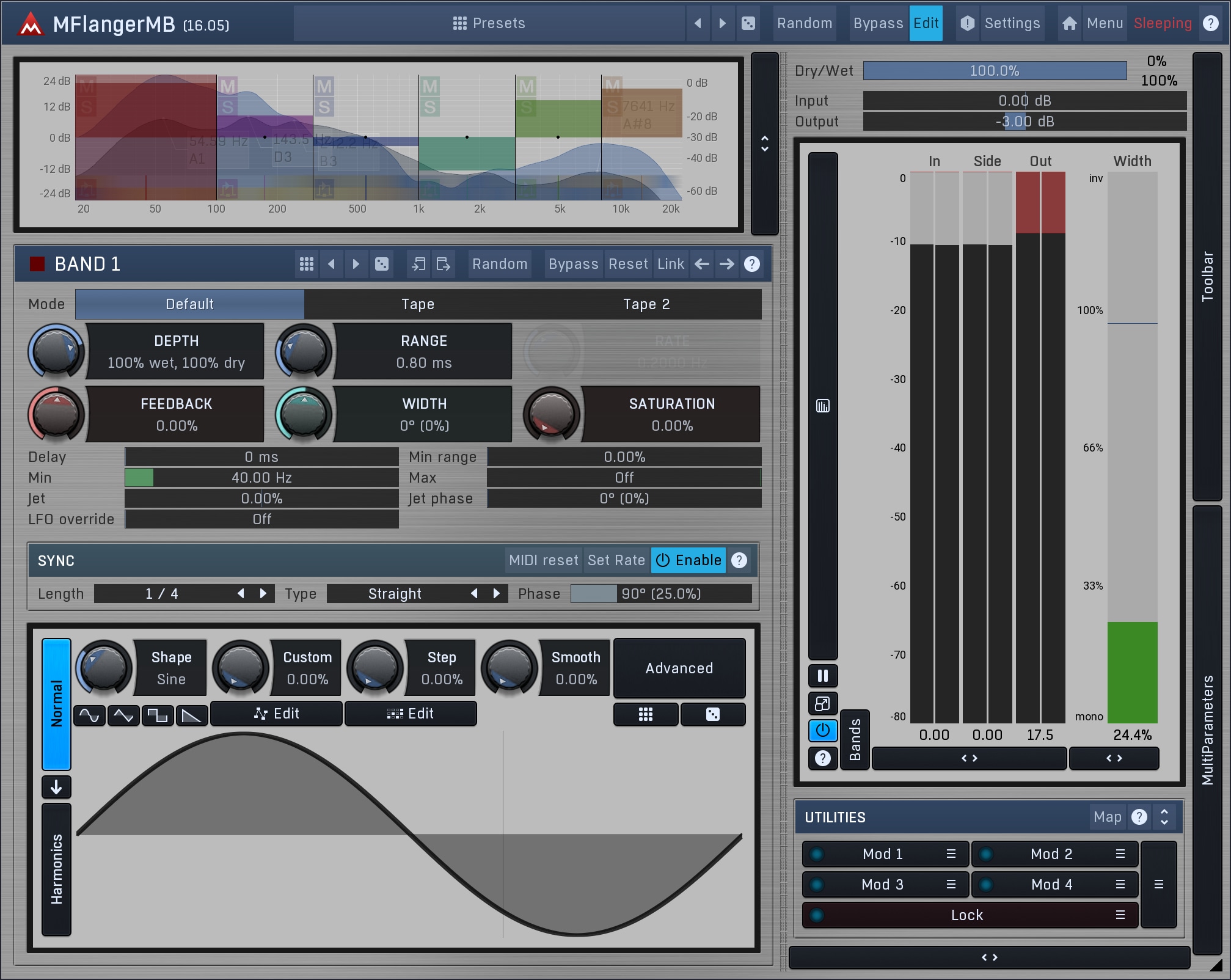
Task: Click the MeldaProduction logo icon
Action: tap(31, 24)
